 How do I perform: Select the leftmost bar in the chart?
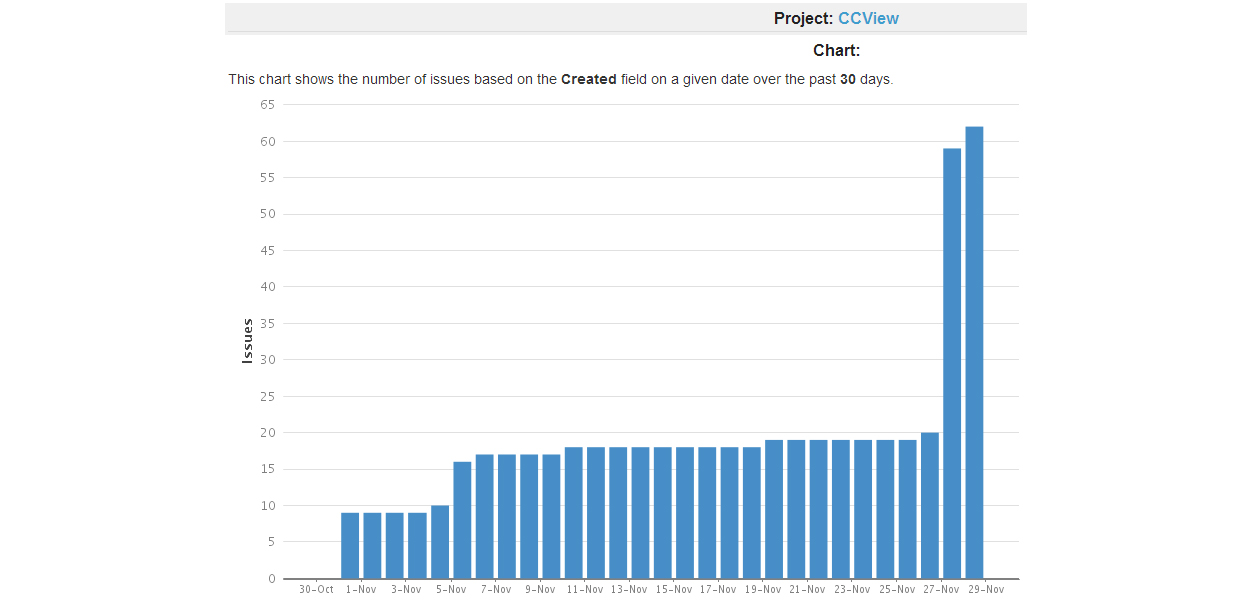coord(350,545)
